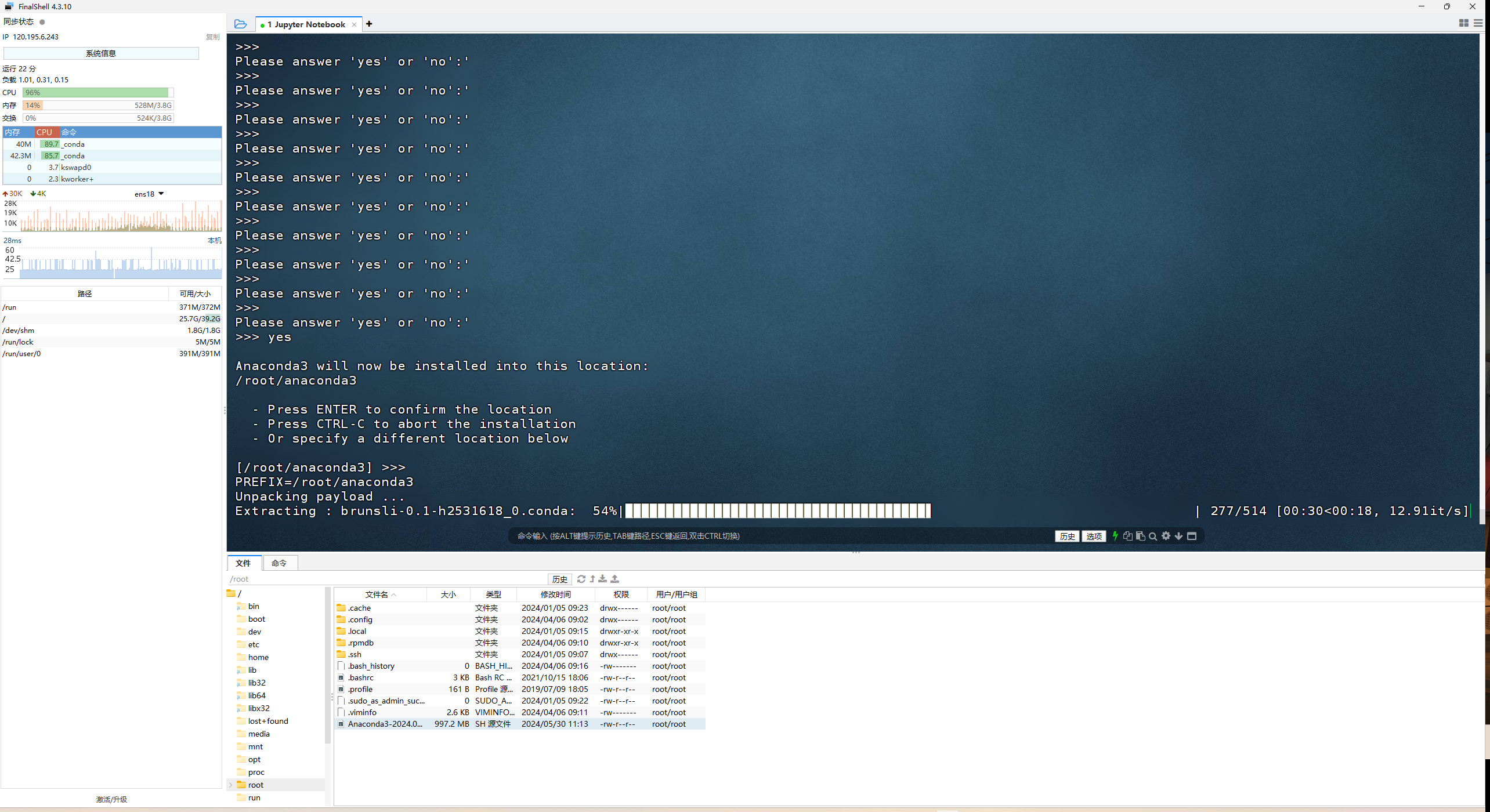Select the .config folder row
The image size is (1490, 812).
[x=520, y=619]
